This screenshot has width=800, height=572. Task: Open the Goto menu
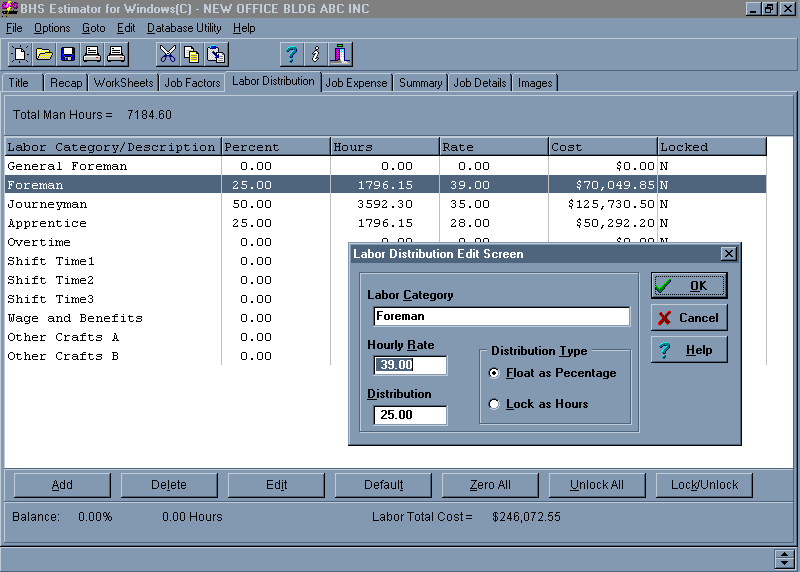[94, 28]
